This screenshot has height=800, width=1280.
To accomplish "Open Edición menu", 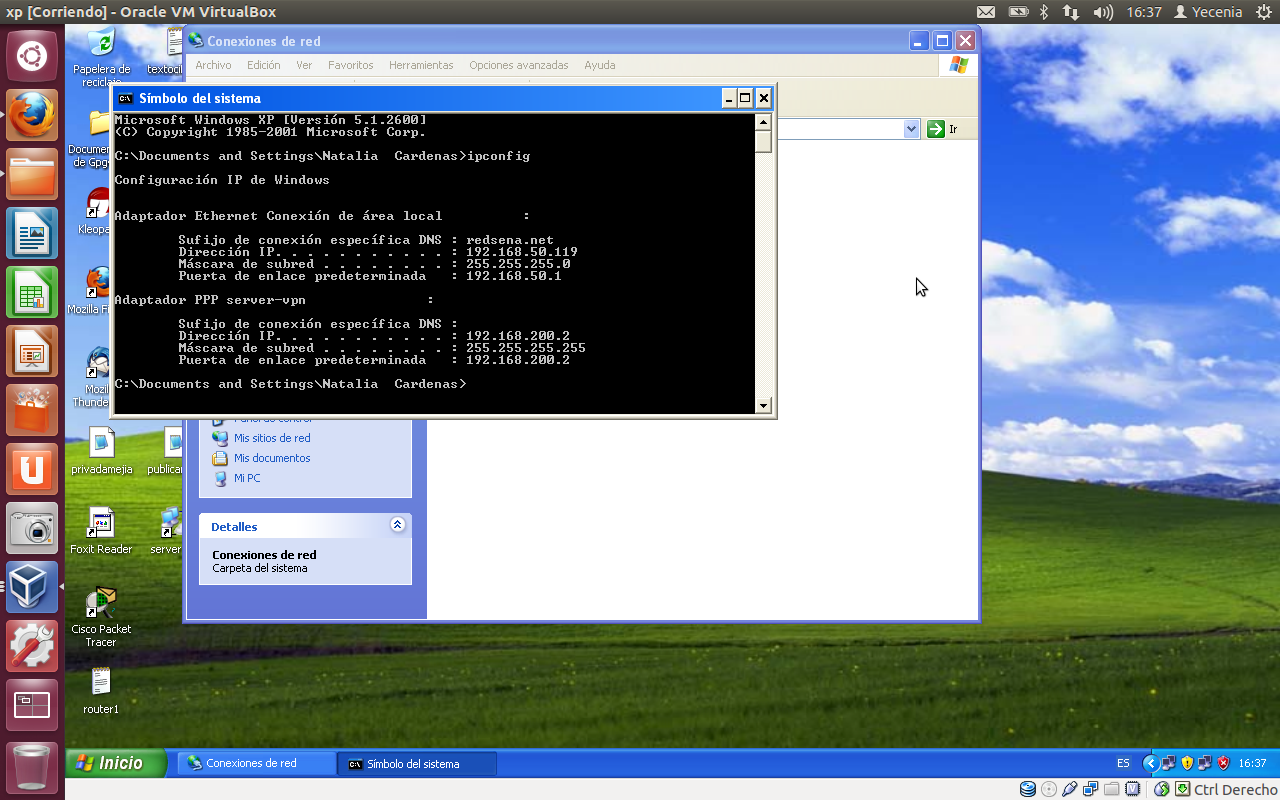I will pyautogui.click(x=264, y=65).
